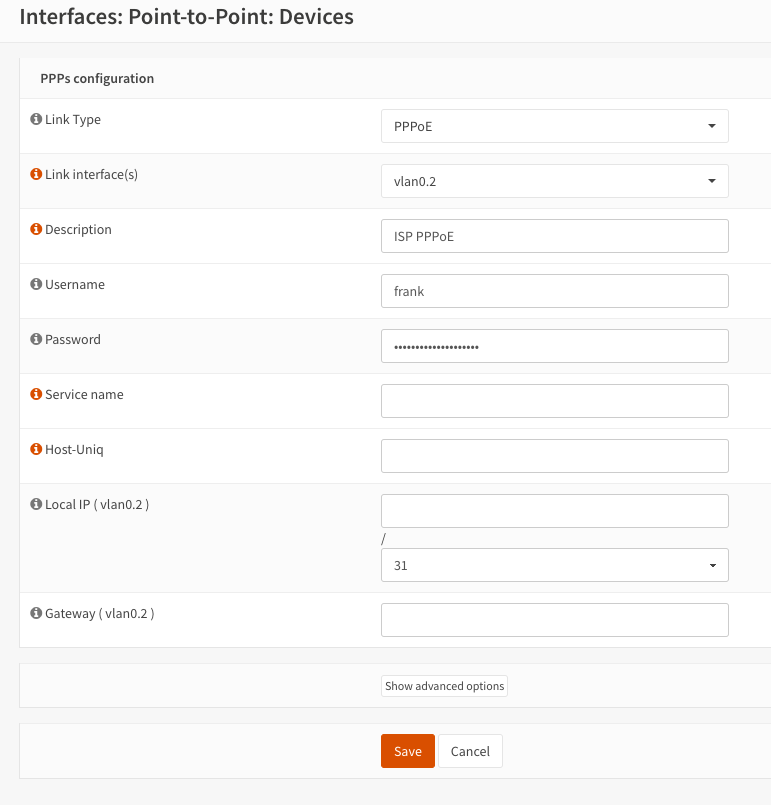
Task: Open the subnet mask 31 dropdown
Action: 554,565
